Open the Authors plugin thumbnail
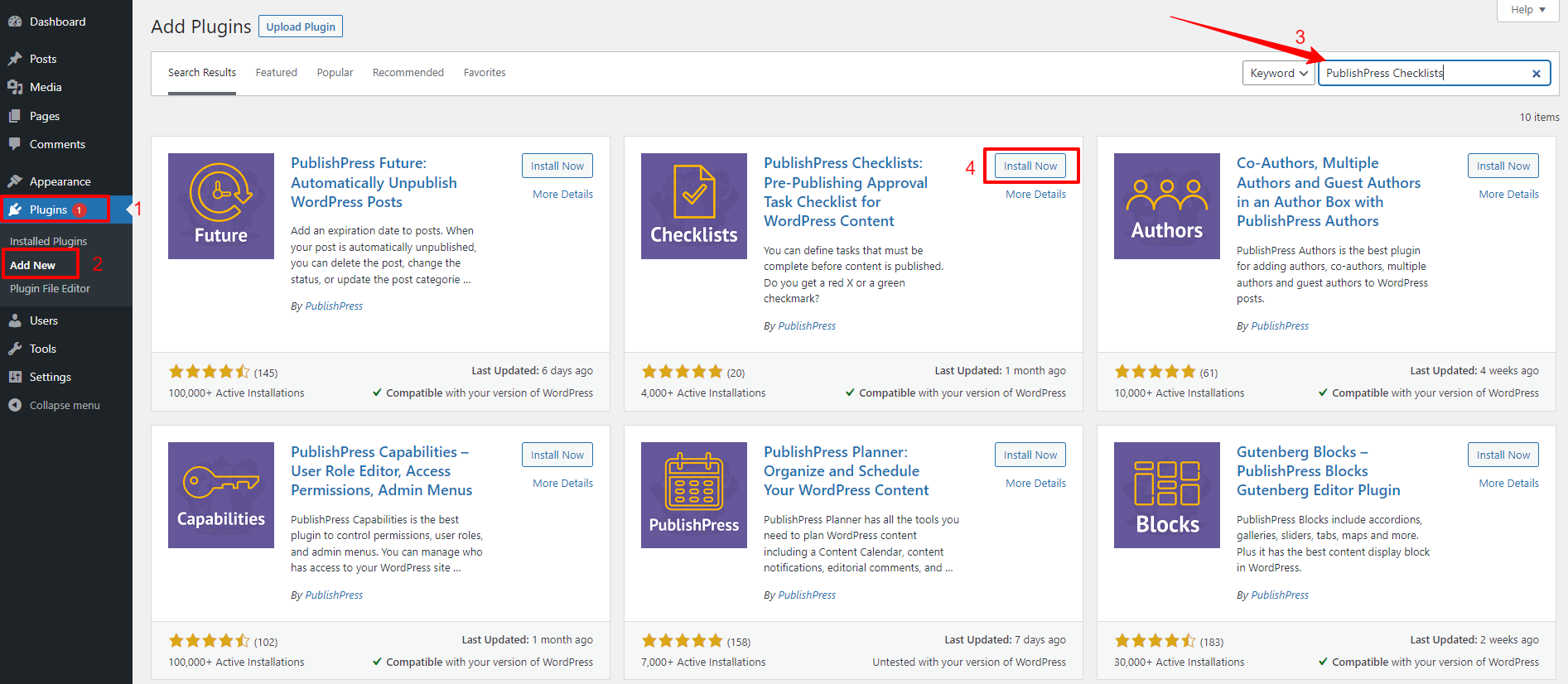 [1167, 206]
